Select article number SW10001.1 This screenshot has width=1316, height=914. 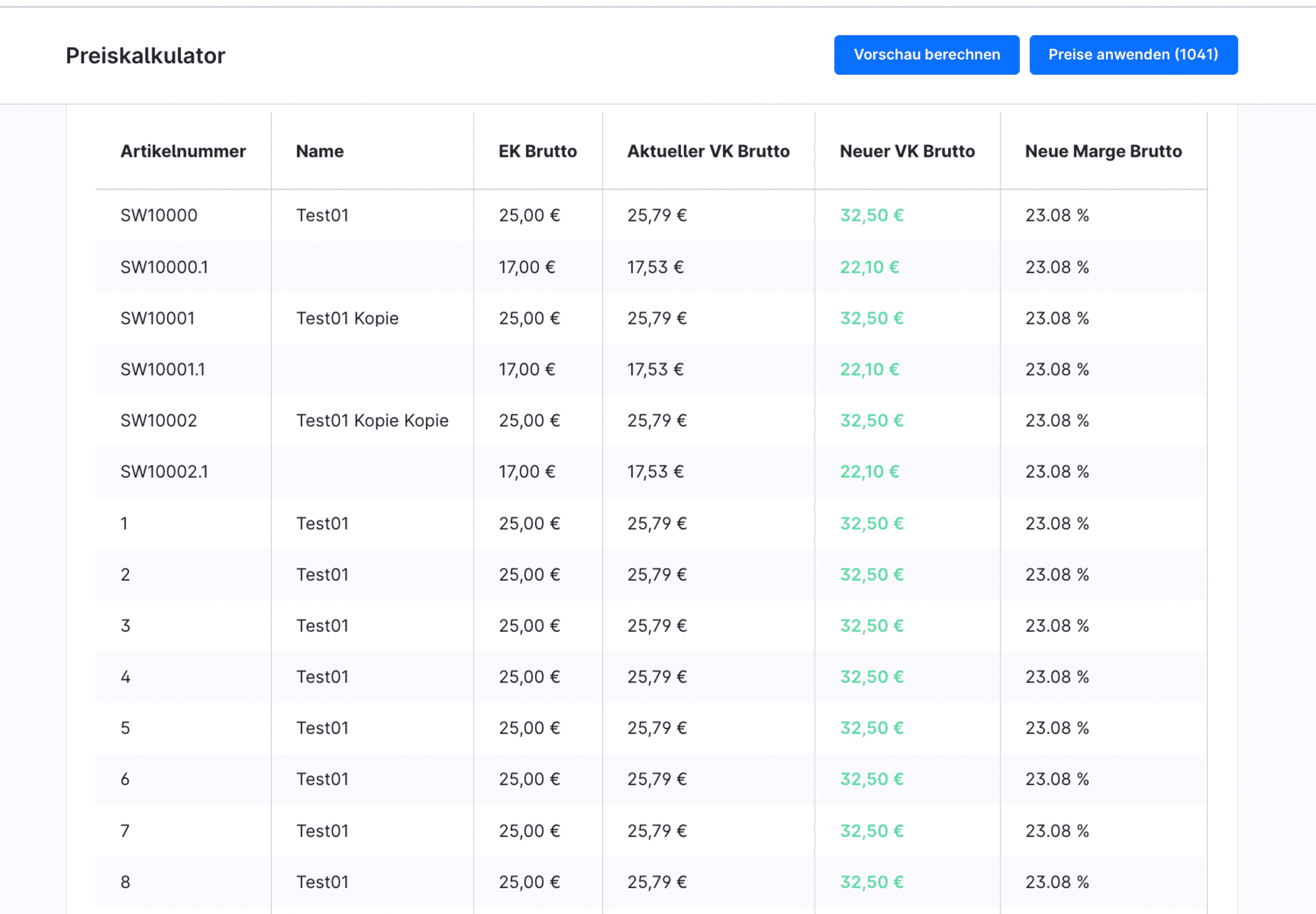pos(163,369)
